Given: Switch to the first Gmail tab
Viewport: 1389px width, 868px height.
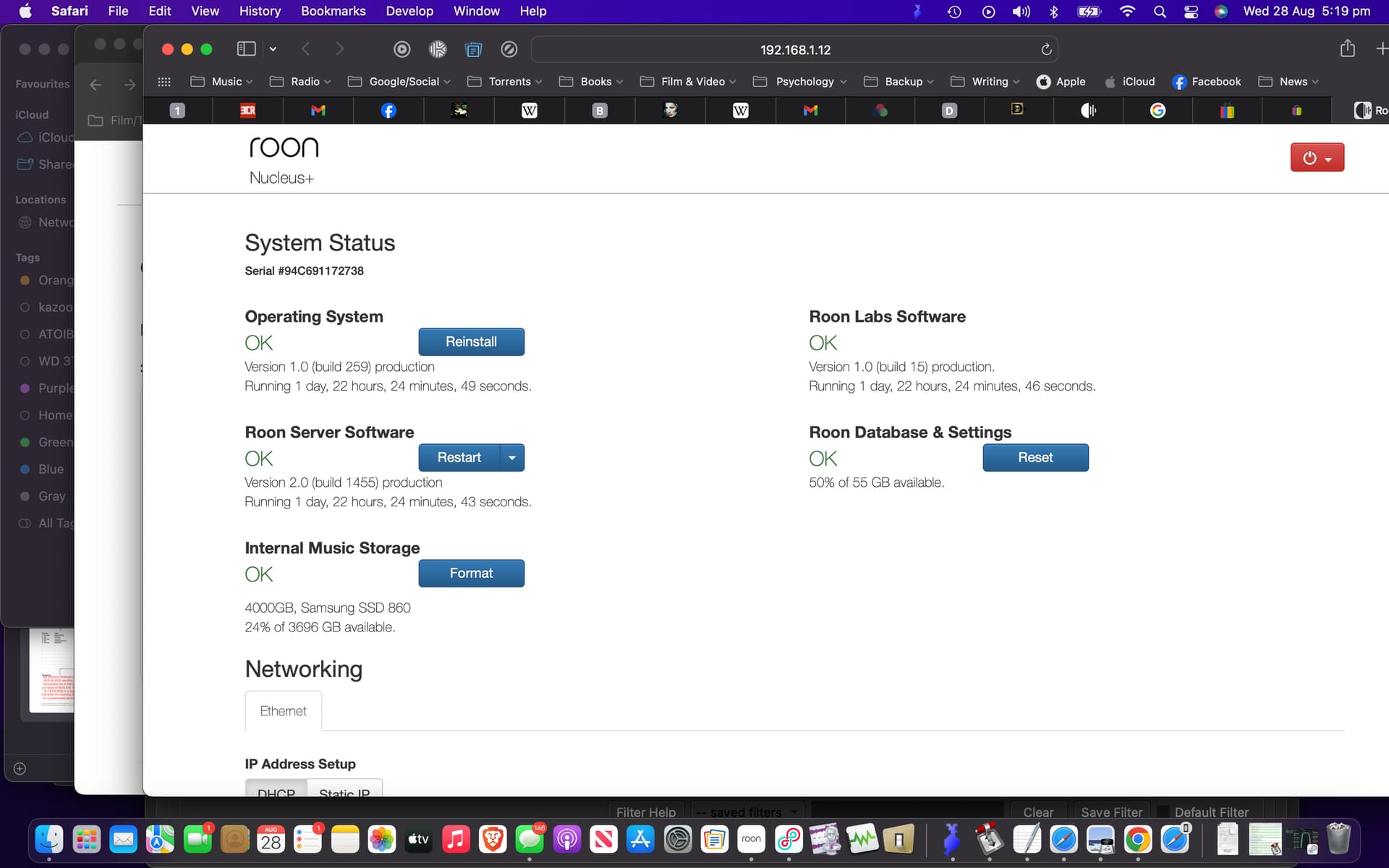Looking at the screenshot, I should (318, 110).
